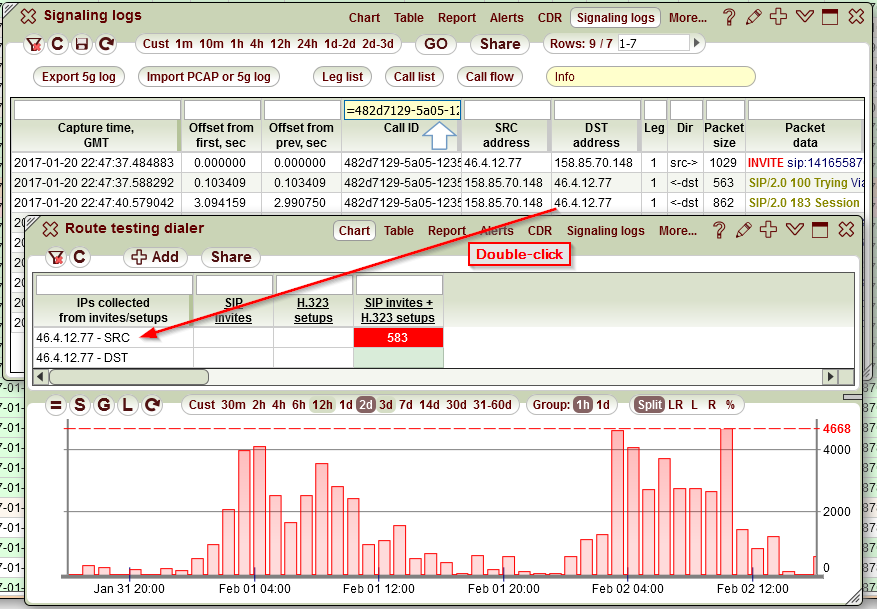Switch to the Table tab in Signaling logs
877x609 pixels.
[409, 17]
